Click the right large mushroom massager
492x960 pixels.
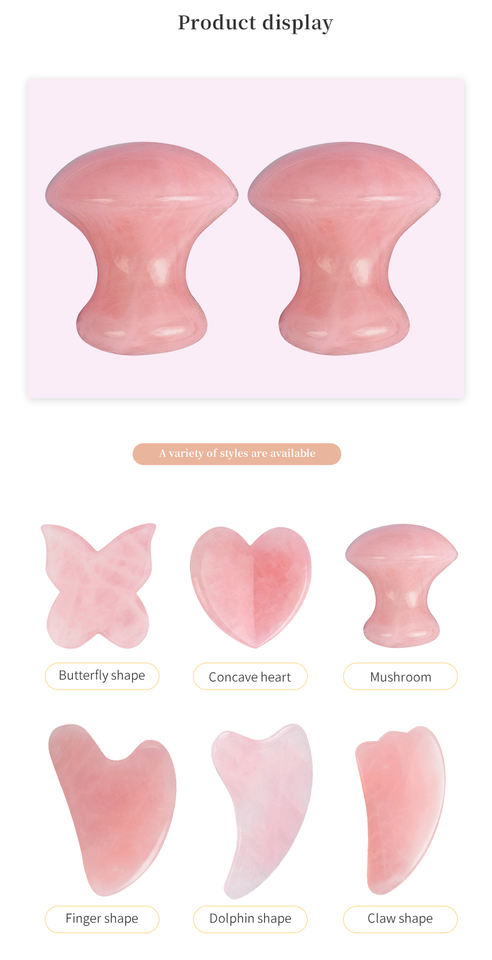344,248
